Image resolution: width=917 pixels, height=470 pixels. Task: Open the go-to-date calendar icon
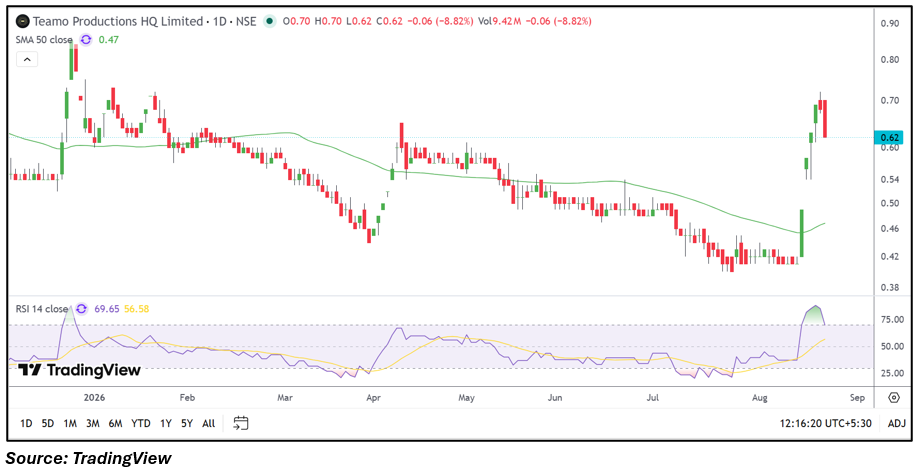[x=241, y=423]
